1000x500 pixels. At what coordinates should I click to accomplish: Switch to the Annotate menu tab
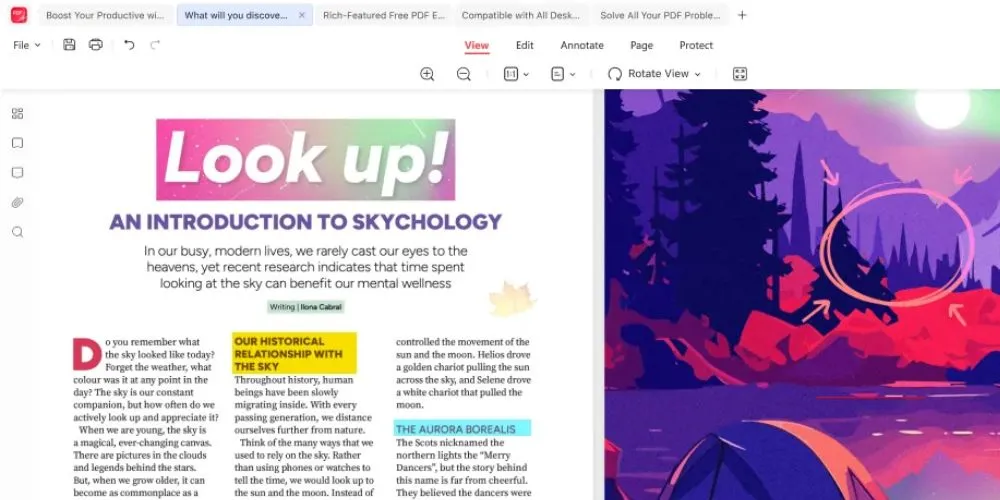(x=581, y=45)
